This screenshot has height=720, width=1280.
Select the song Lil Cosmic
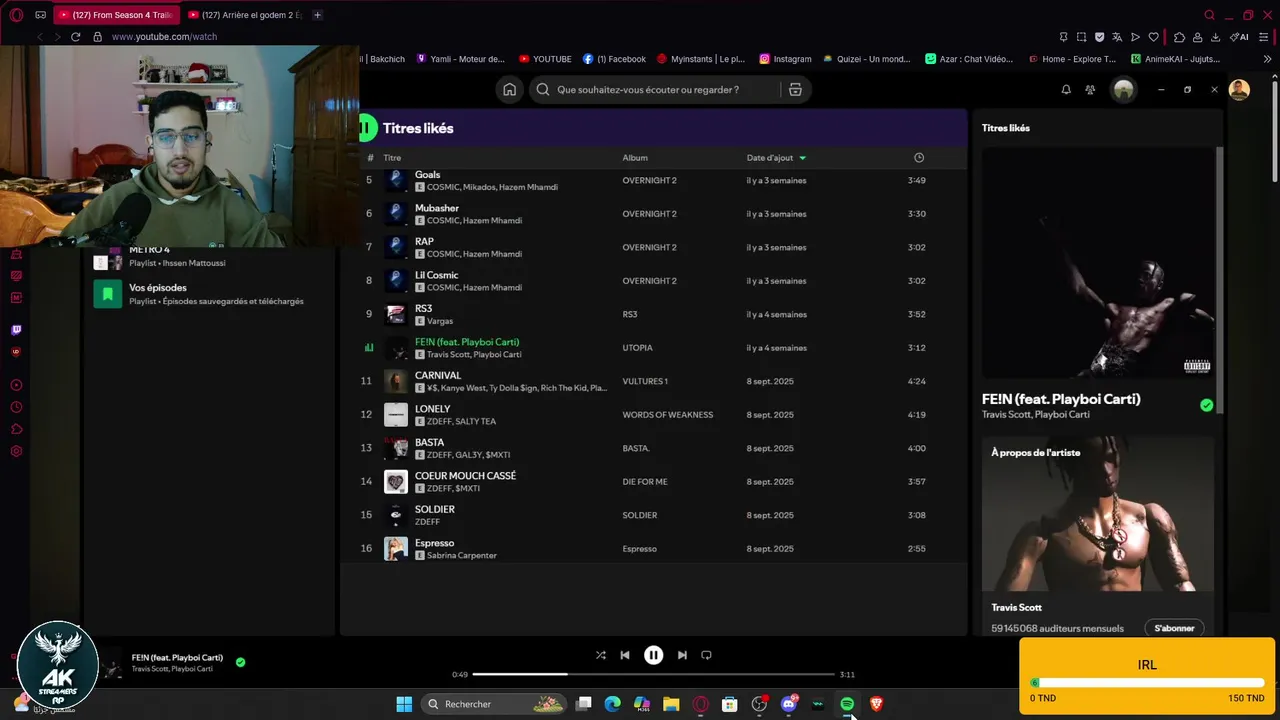point(436,275)
